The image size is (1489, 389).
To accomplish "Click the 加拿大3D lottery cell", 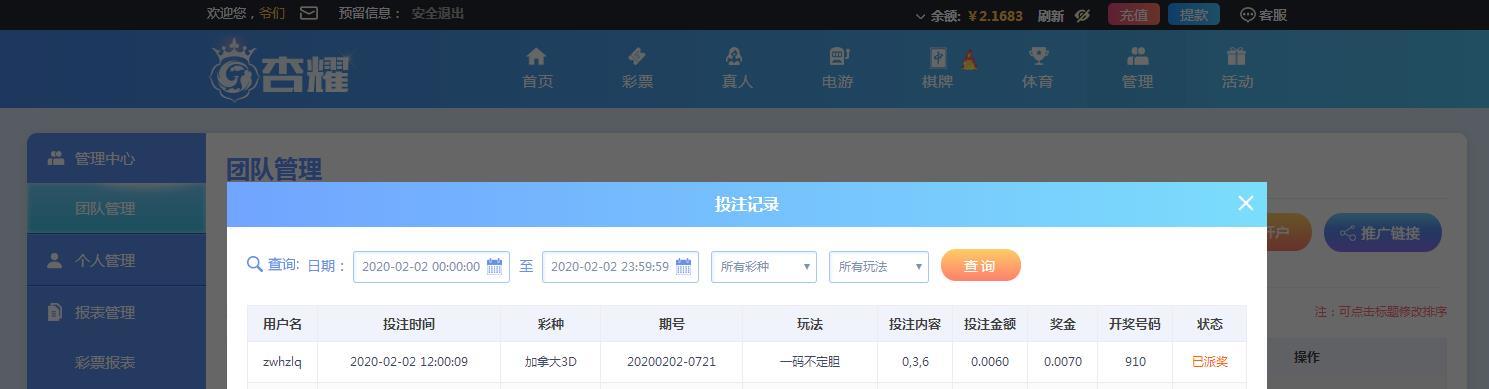I will [551, 362].
